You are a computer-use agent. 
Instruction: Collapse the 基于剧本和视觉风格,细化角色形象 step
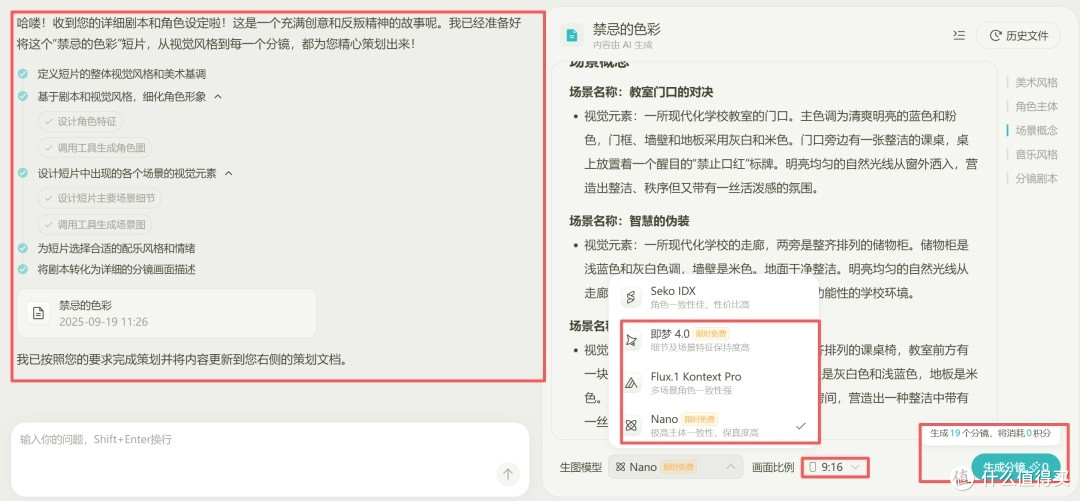[x=218, y=97]
